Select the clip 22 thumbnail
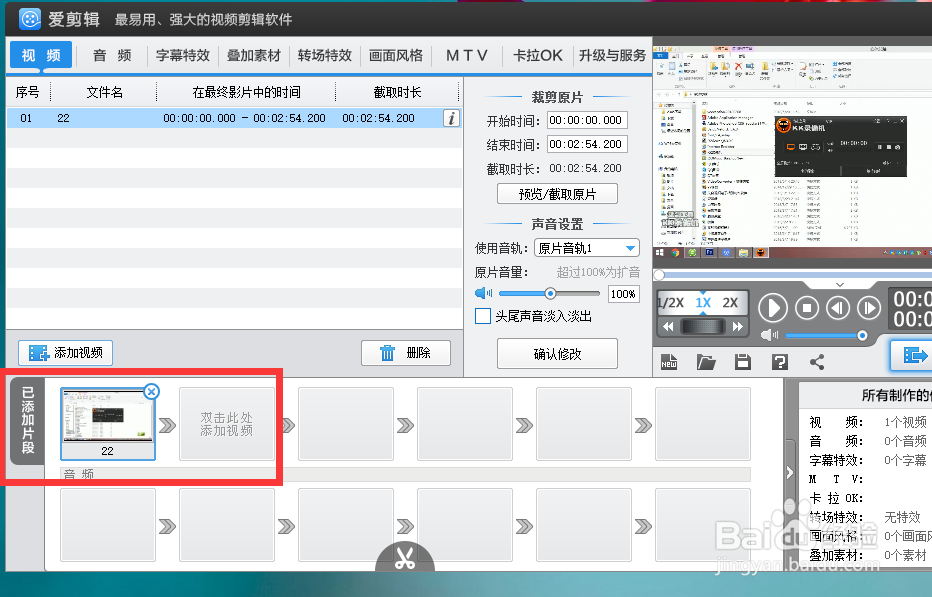Viewport: 932px width, 597px height. 108,424
